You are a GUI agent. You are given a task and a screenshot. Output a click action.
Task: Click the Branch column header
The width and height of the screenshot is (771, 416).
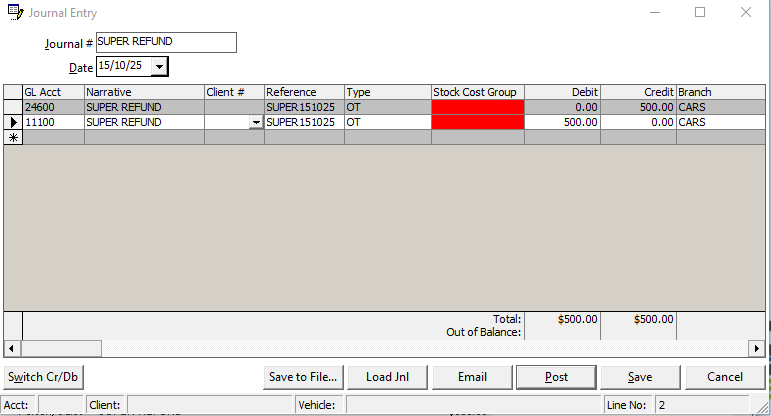[721, 92]
